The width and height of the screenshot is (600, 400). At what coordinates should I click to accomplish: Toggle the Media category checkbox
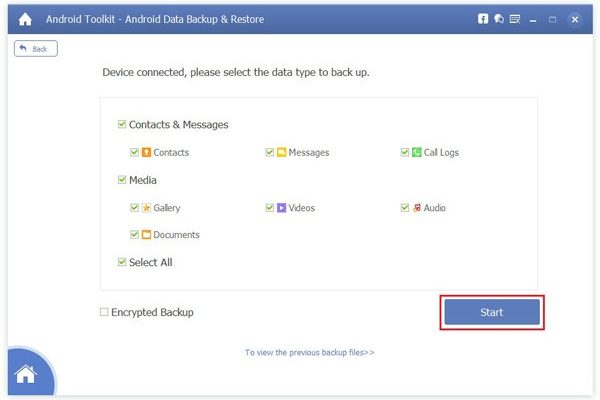pos(121,180)
